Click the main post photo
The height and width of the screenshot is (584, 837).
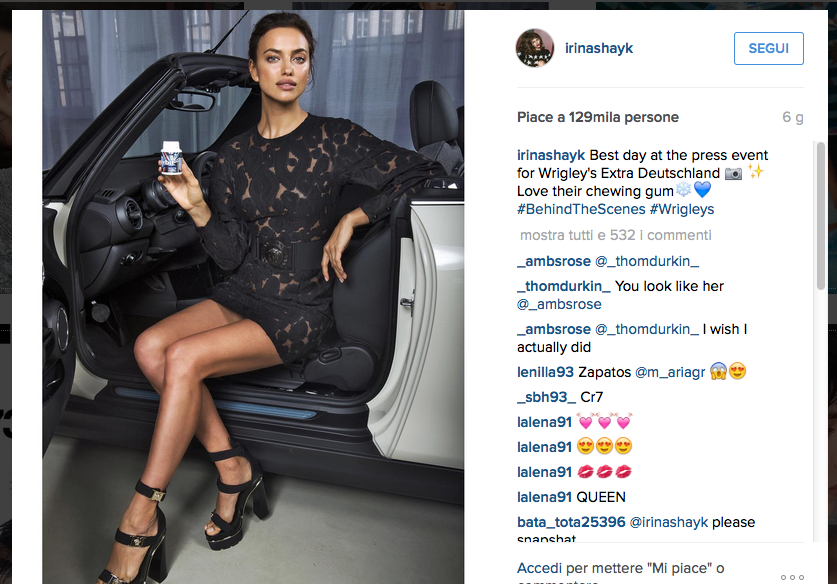253,297
